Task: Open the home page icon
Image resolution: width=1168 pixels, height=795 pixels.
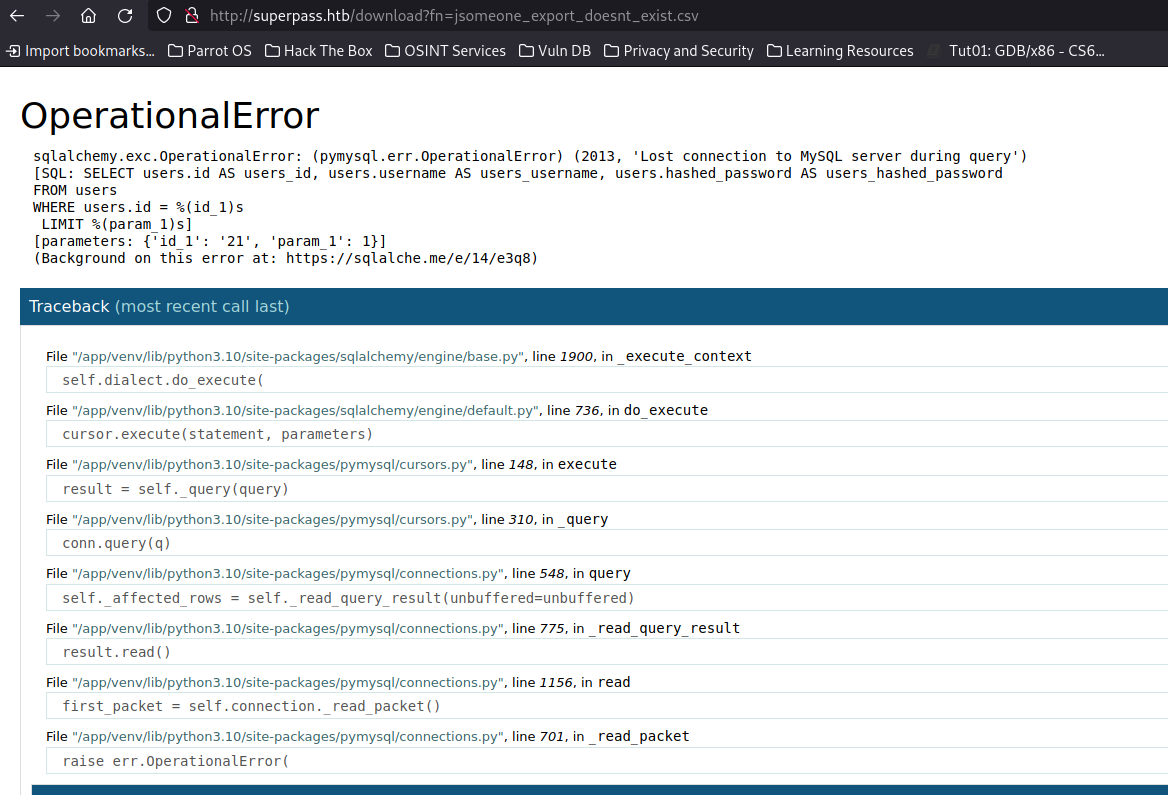Action: (88, 15)
